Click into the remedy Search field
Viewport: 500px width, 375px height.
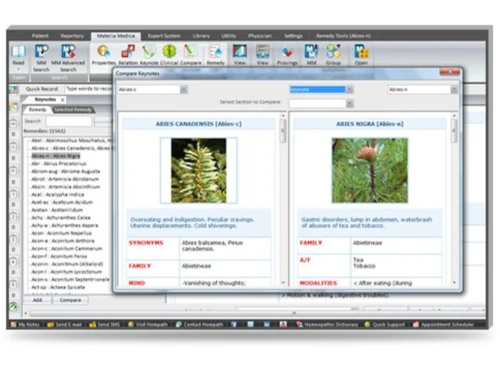[68, 121]
